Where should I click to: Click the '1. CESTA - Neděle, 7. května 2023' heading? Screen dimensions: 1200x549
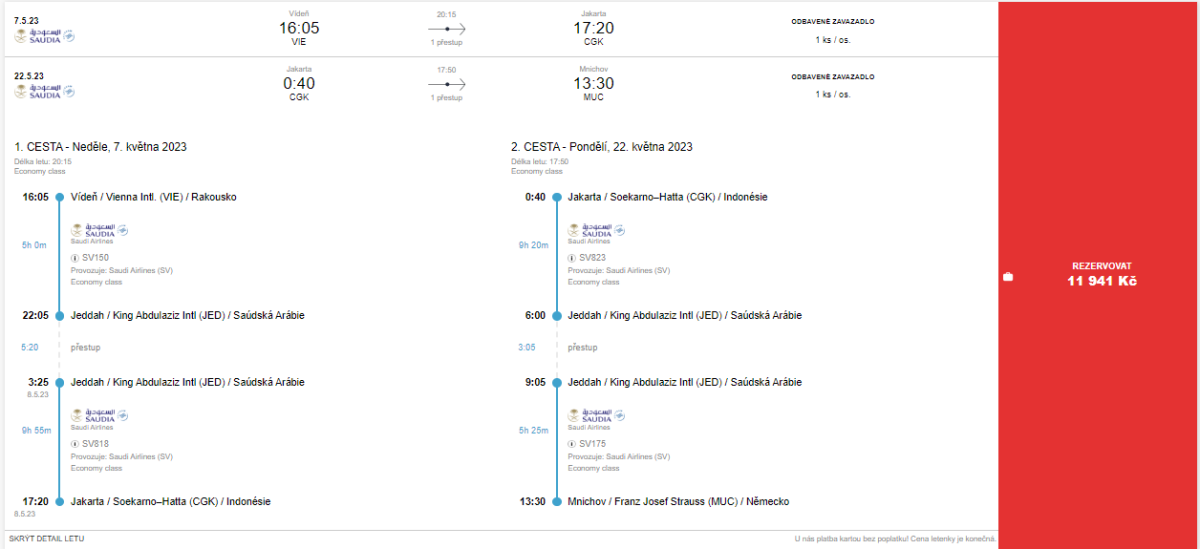(100, 147)
